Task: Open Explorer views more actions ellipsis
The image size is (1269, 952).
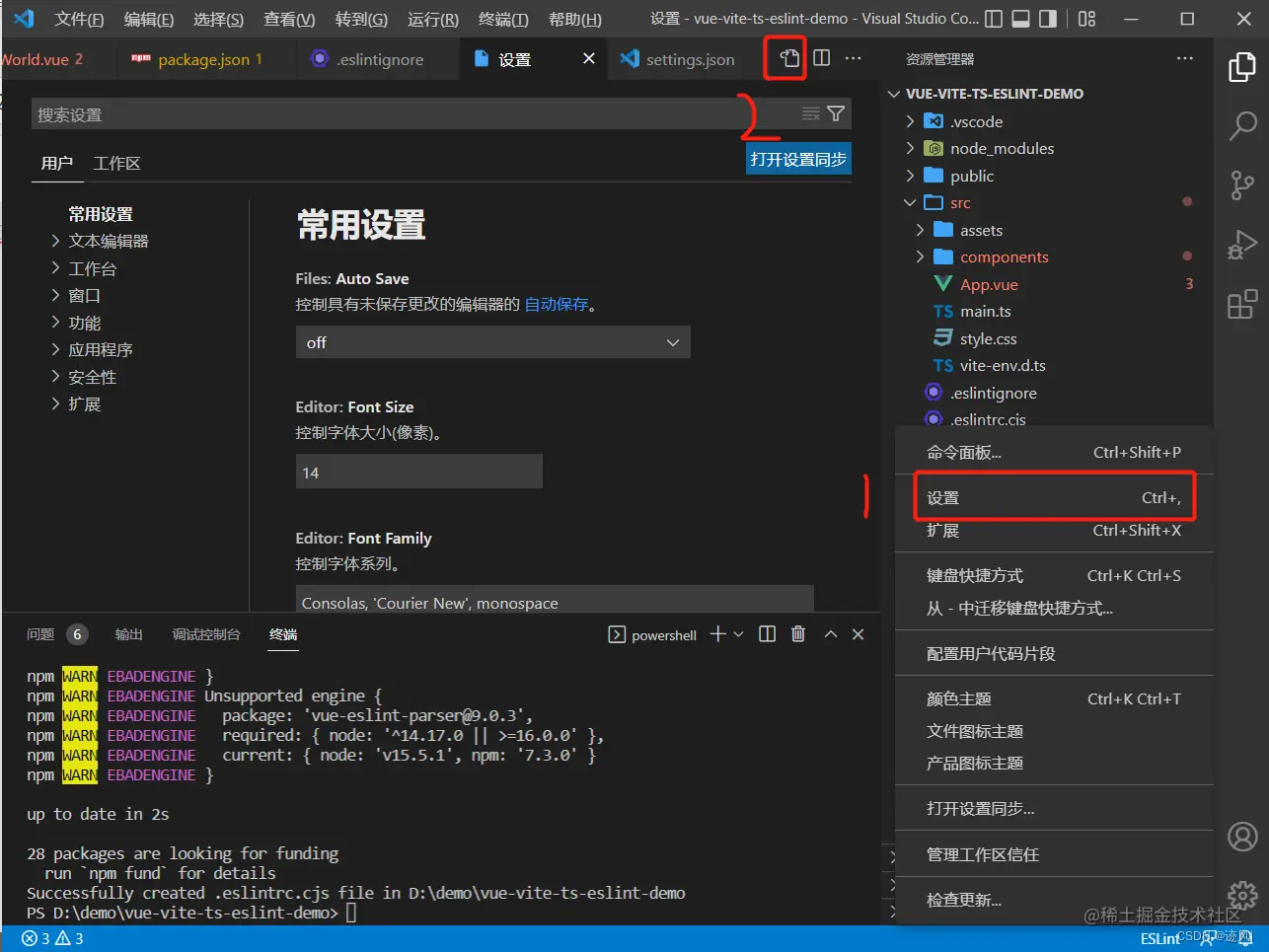Action: [1185, 59]
